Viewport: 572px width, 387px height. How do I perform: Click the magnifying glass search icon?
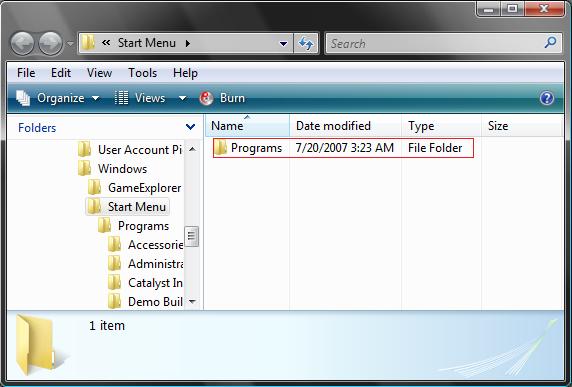click(x=550, y=43)
